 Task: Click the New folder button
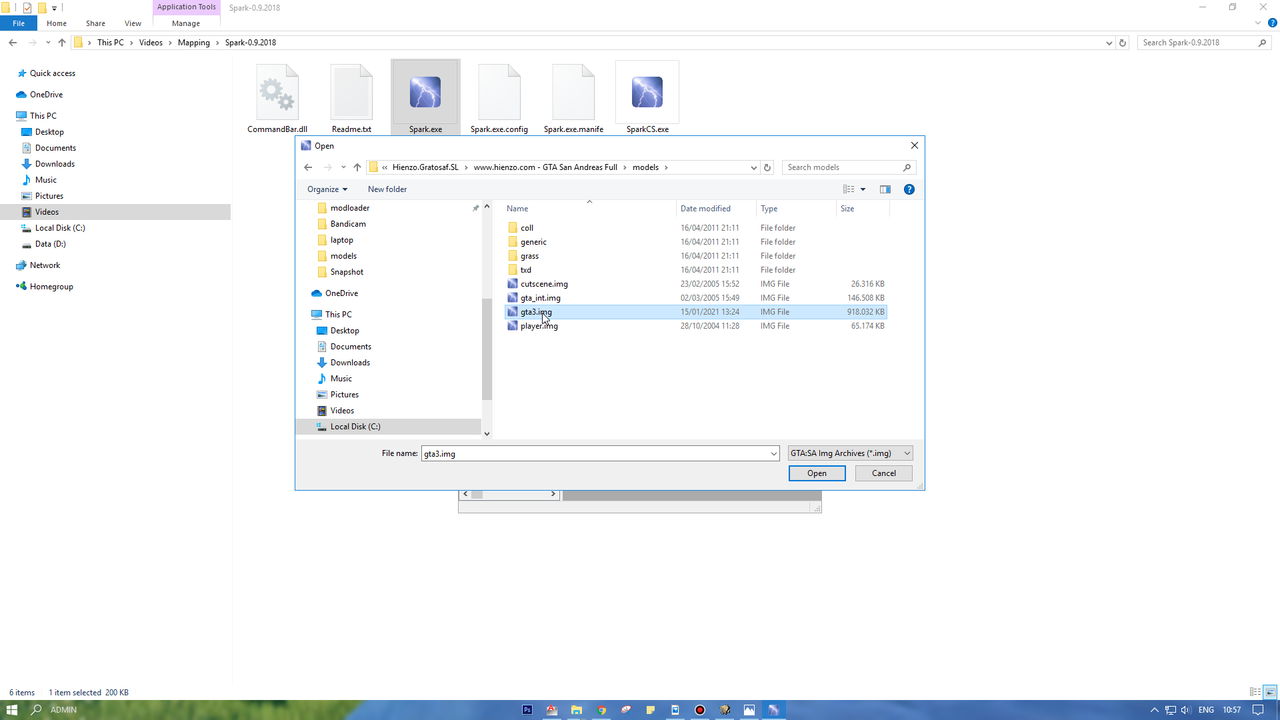(x=387, y=189)
